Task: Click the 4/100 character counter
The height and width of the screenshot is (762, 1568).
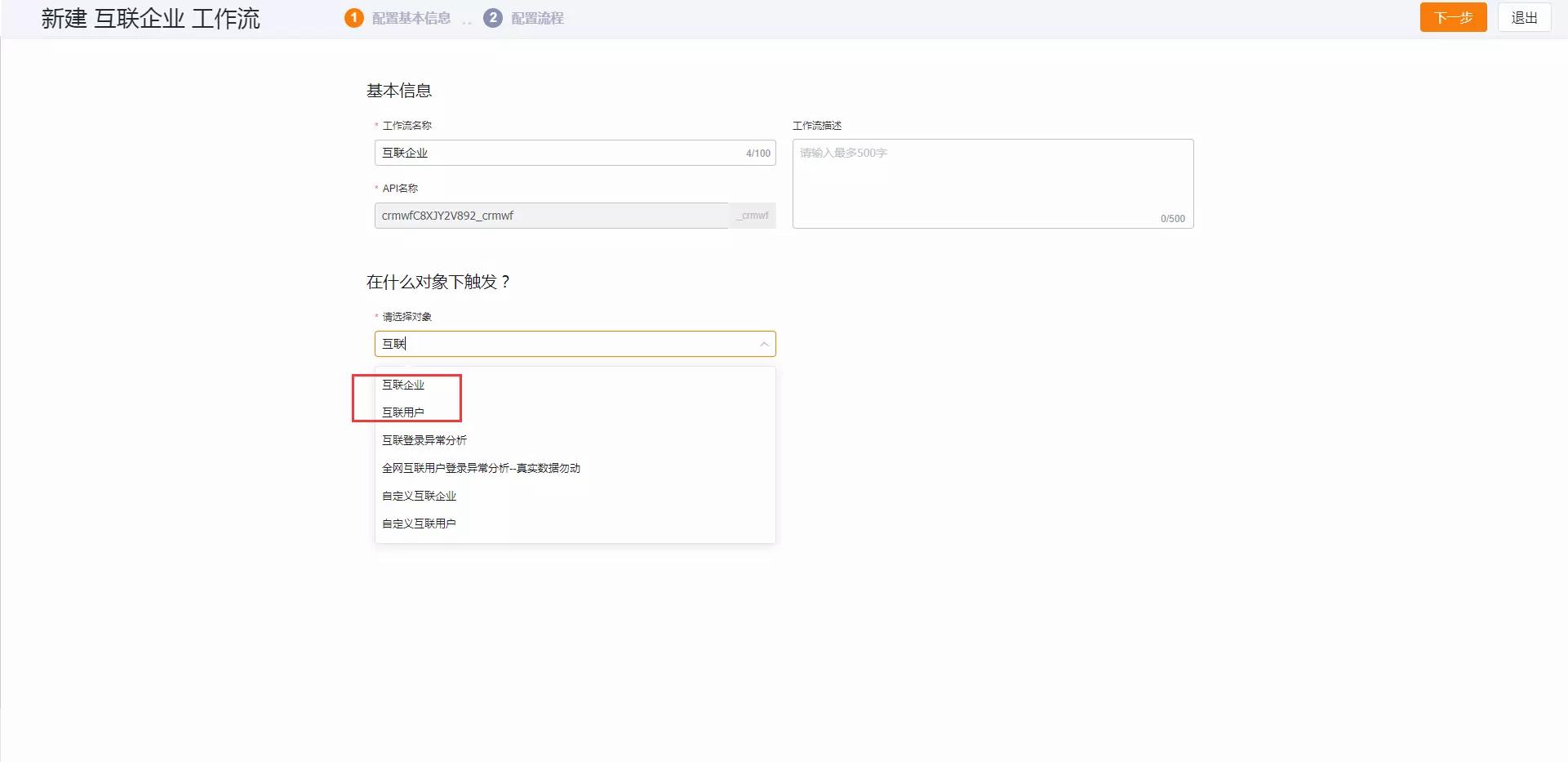Action: pyautogui.click(x=758, y=154)
